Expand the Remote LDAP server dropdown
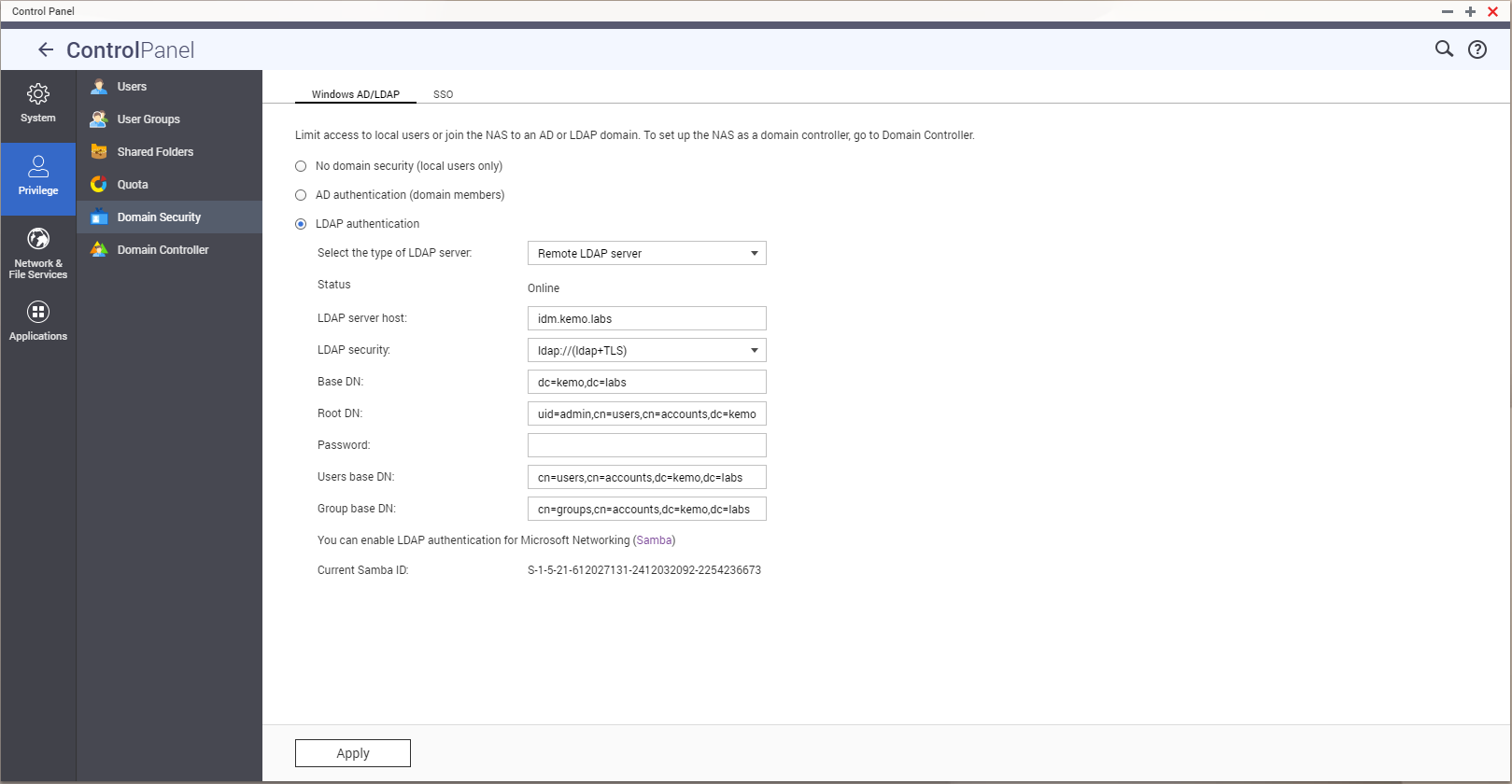The image size is (1512, 784). coord(646,254)
